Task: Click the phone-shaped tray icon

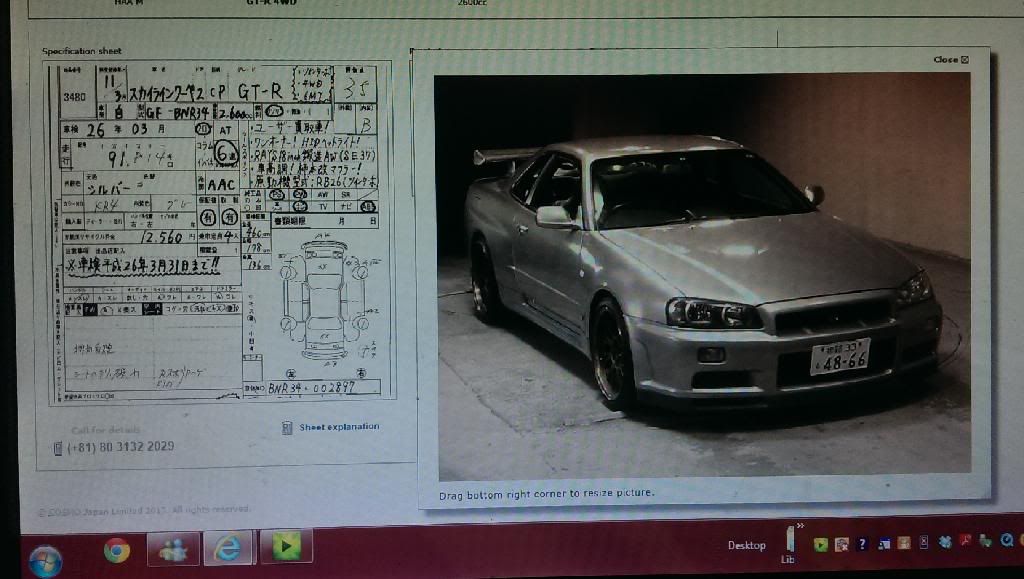Action: pyautogui.click(x=923, y=542)
